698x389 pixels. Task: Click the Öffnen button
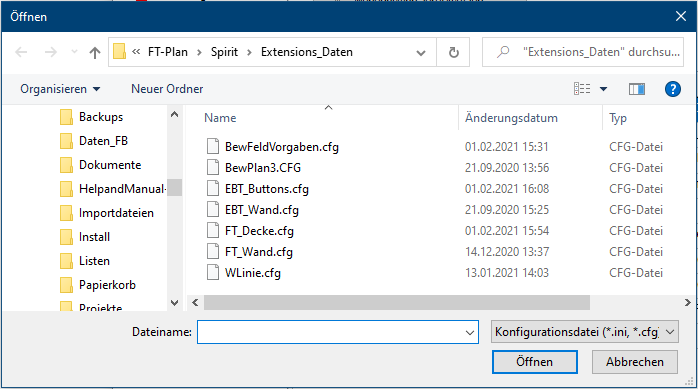(535, 362)
